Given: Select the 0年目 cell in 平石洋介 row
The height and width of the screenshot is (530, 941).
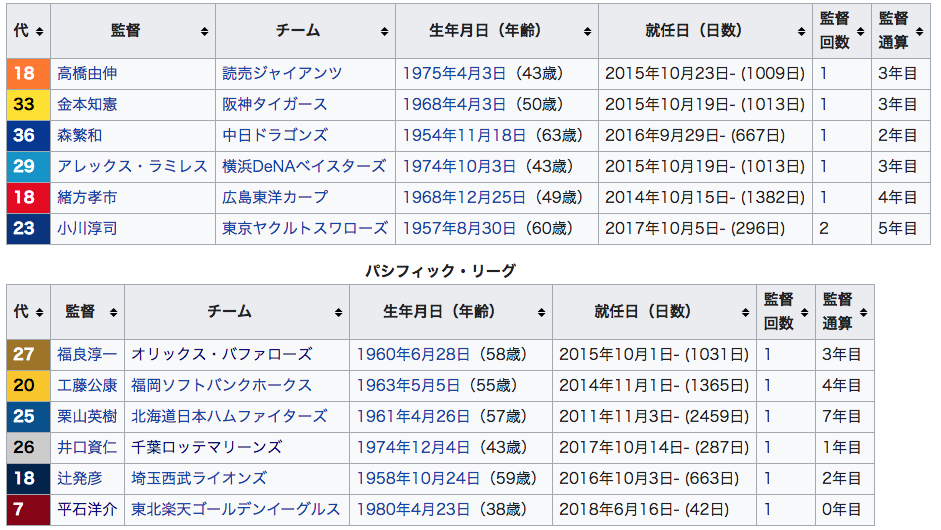Looking at the screenshot, I should coord(845,510).
